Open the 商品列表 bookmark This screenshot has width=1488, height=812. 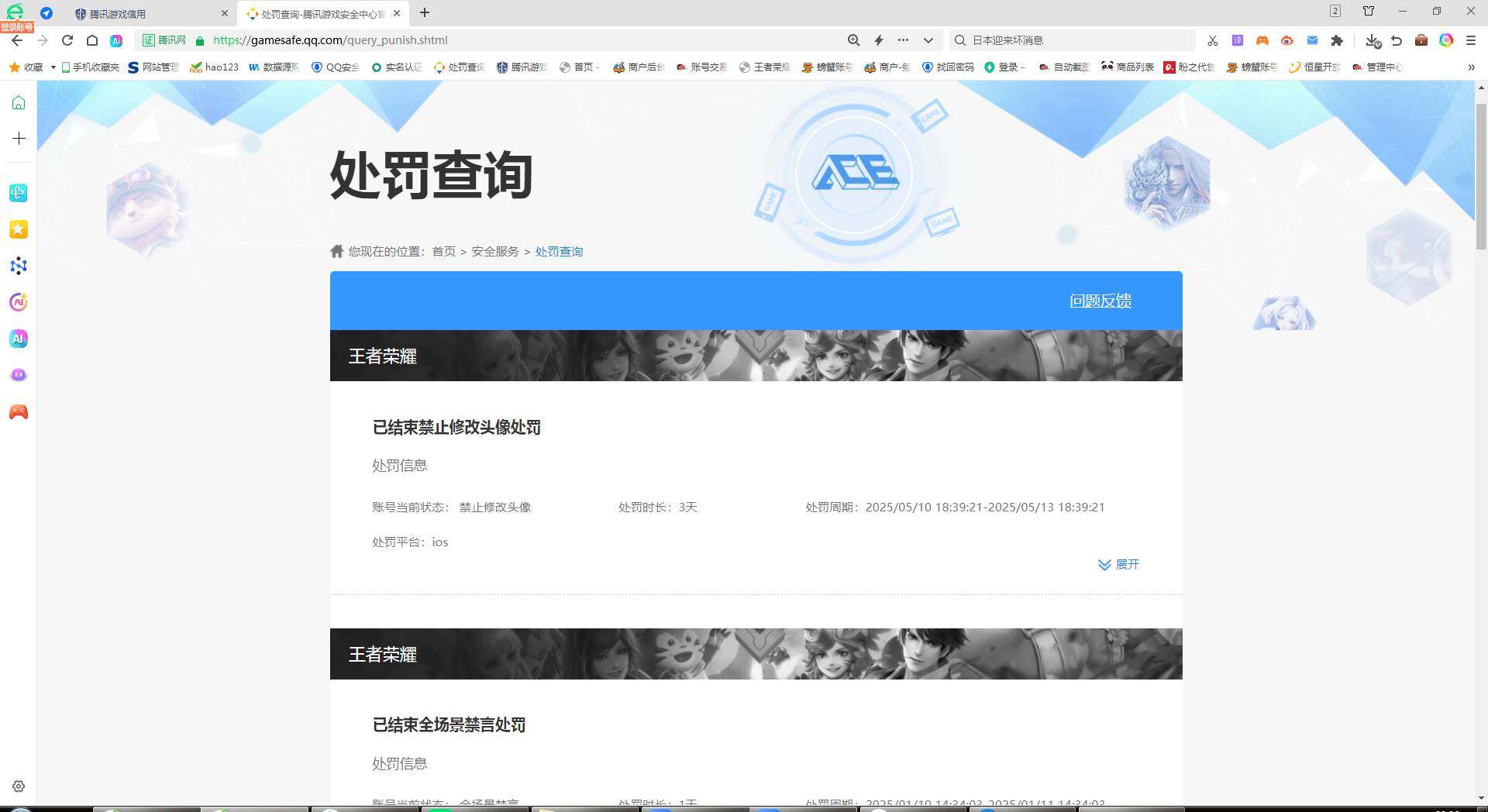[x=1128, y=67]
